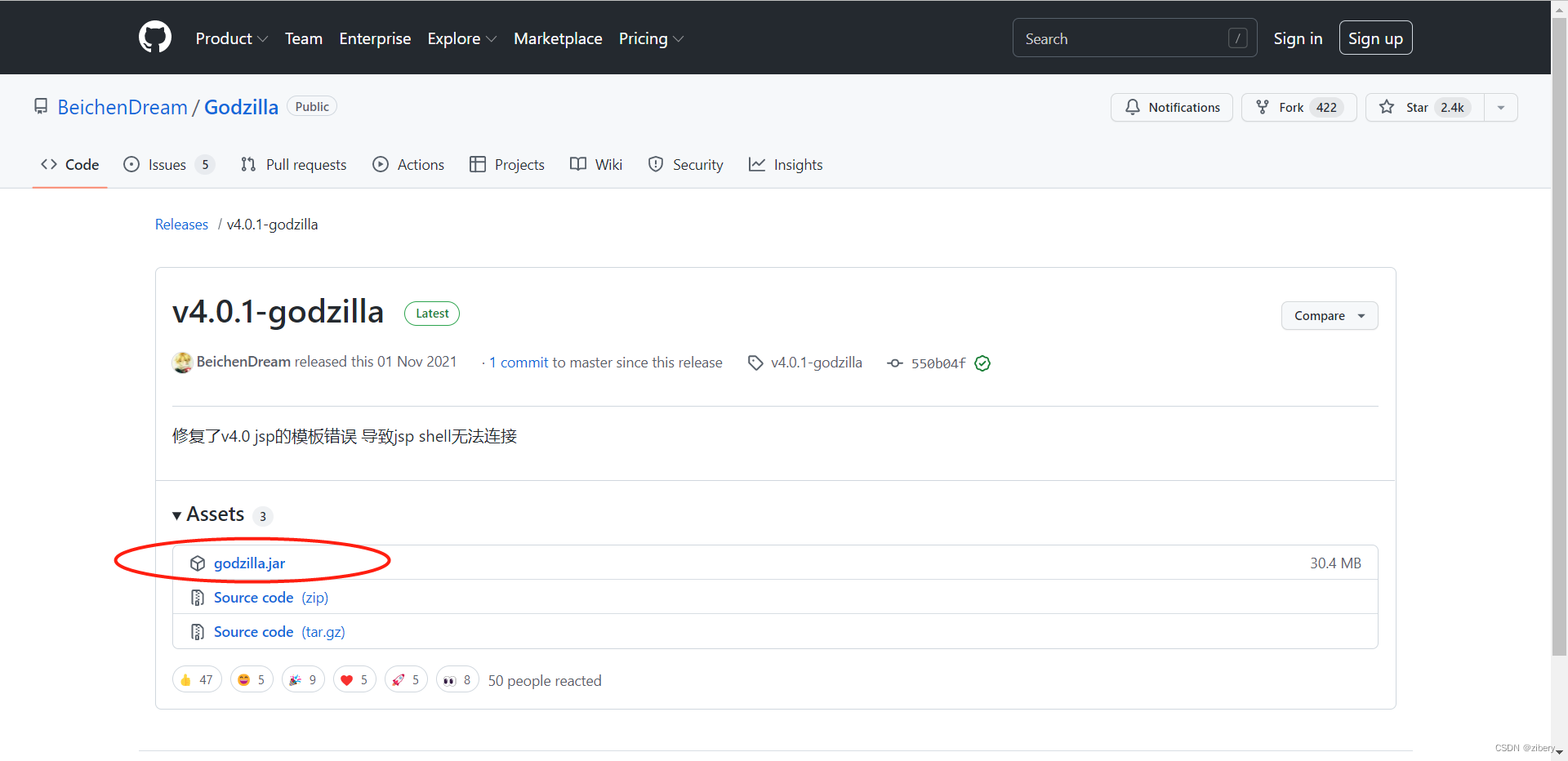View the 2.4k stargazers count

coord(1452,108)
